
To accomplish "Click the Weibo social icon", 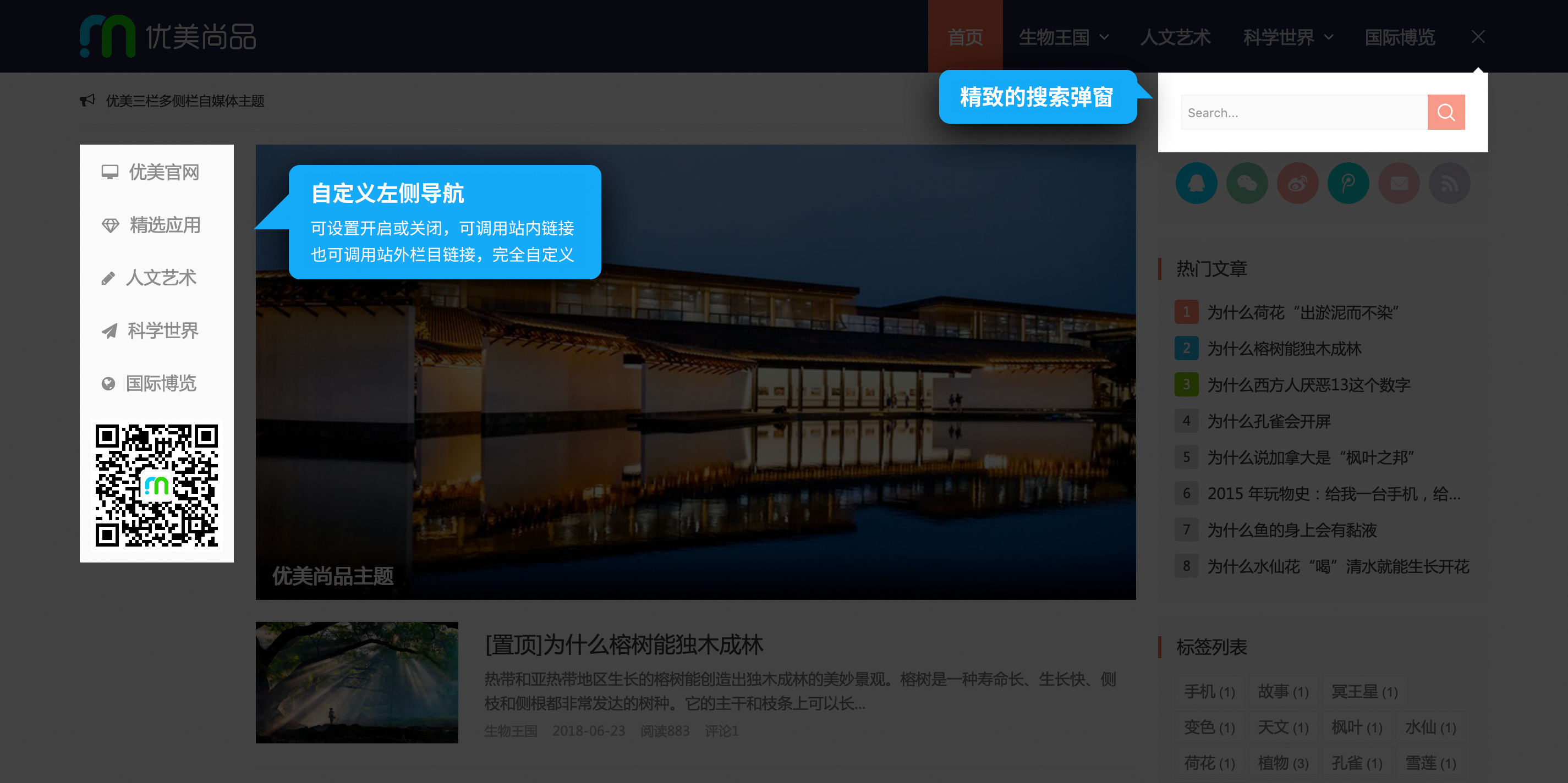I will pos(1297,183).
